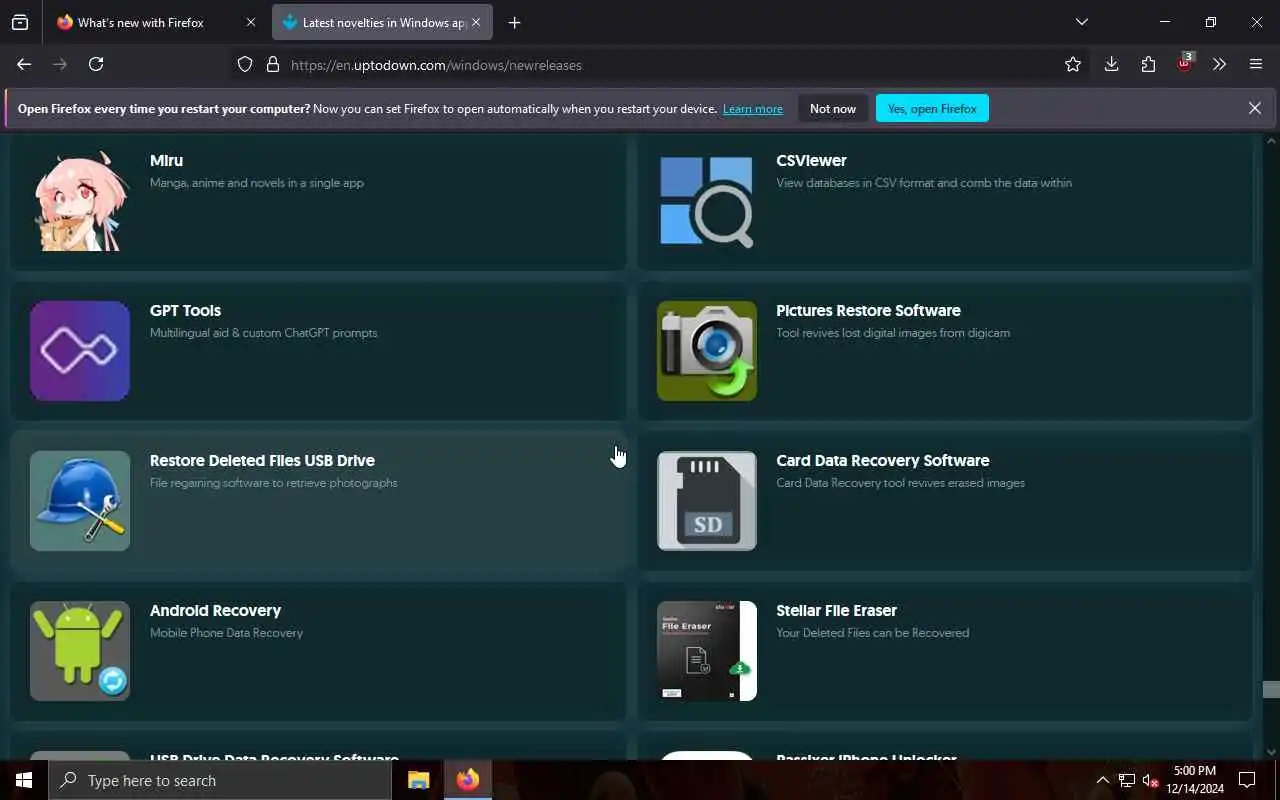This screenshot has height=800, width=1280.
Task: Open the Stellar File Eraser box icon
Action: 707,651
